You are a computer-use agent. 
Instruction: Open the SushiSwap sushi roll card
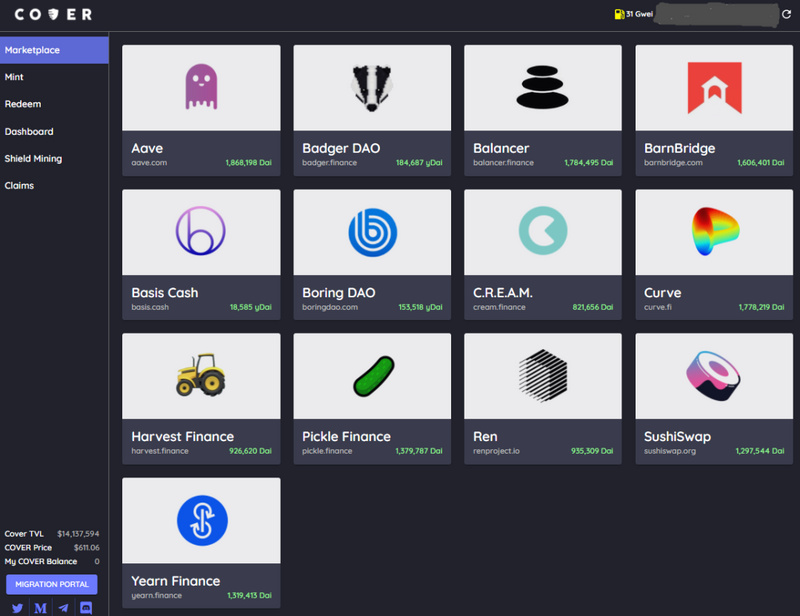[x=714, y=399]
